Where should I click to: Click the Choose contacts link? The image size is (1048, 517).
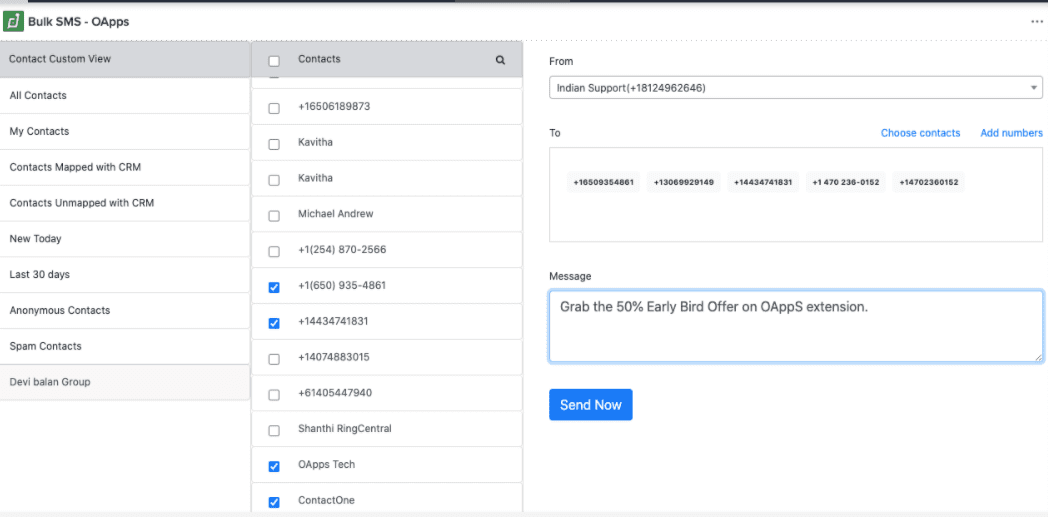point(920,133)
